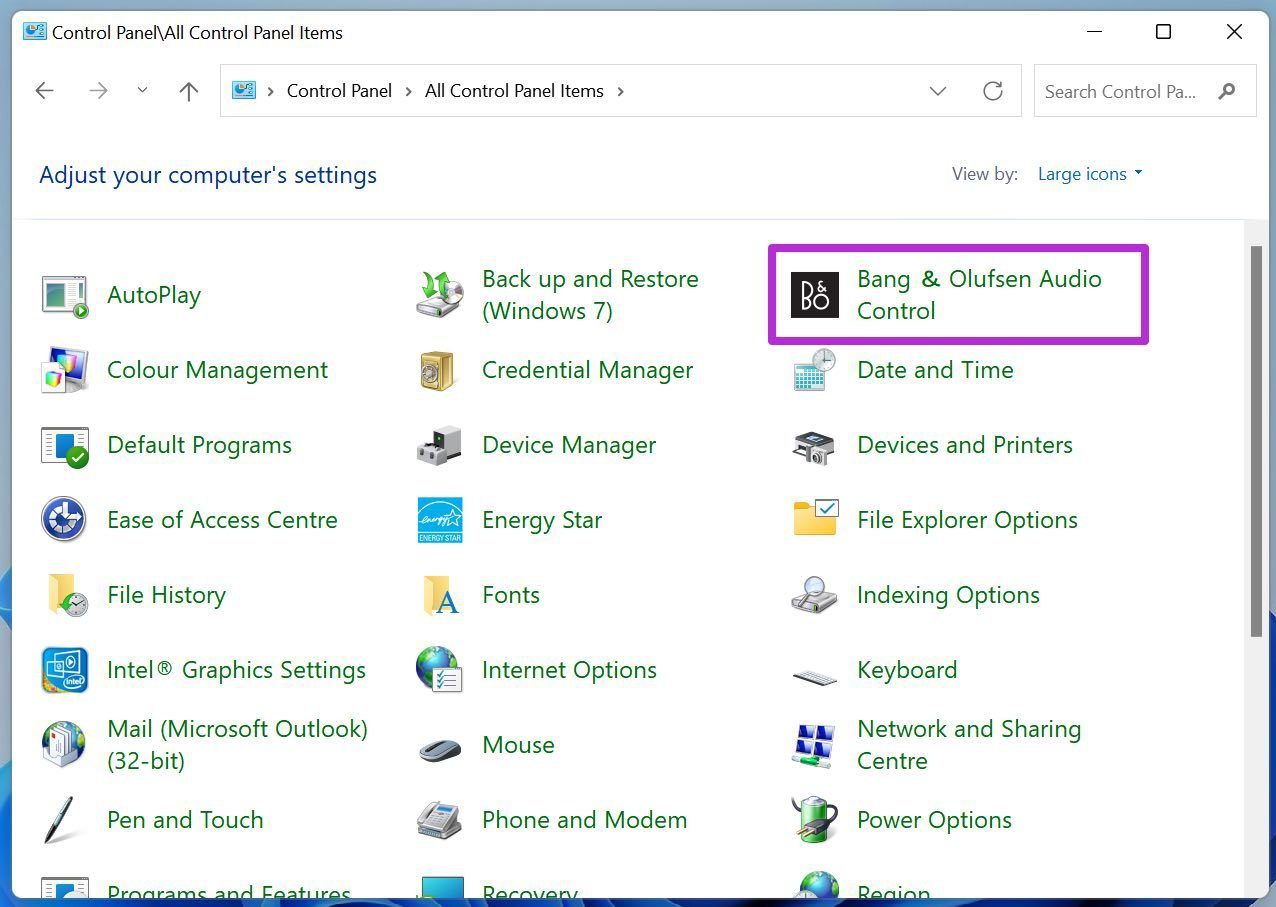The width and height of the screenshot is (1276, 907).
Task: Open the 'Phone and Modem' text link
Action: tap(584, 820)
